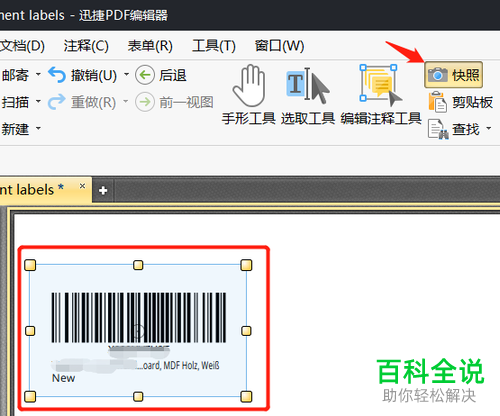Viewport: 500px width, 416px height.
Task: Click the bottom-right selection resize handle
Action: (x=246, y=397)
